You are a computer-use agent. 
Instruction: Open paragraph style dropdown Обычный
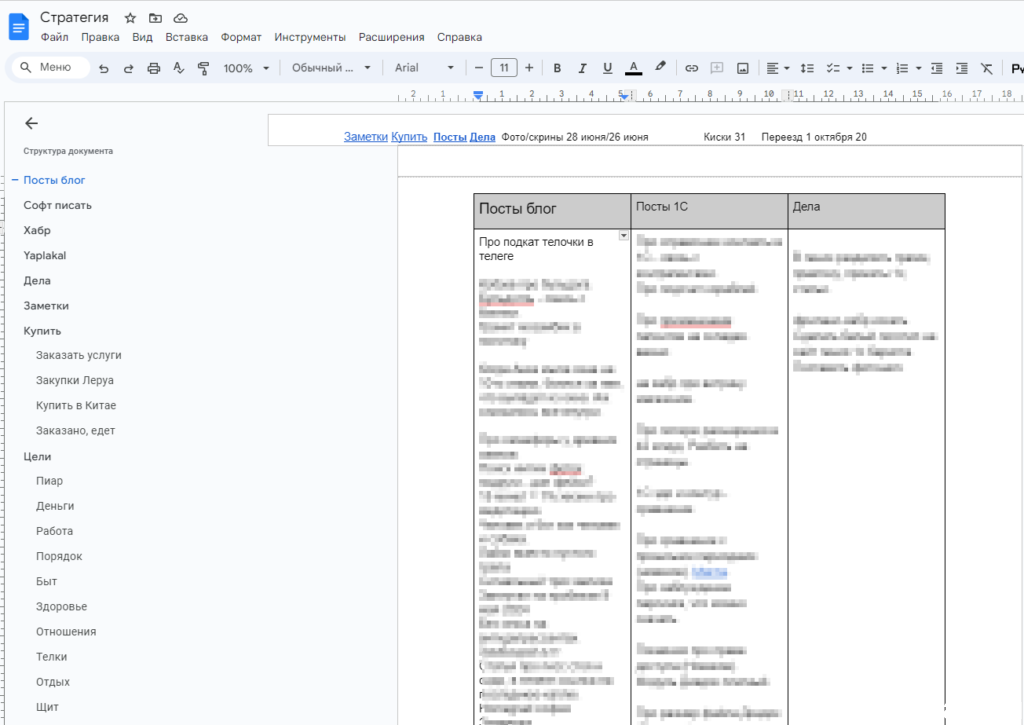pos(331,68)
